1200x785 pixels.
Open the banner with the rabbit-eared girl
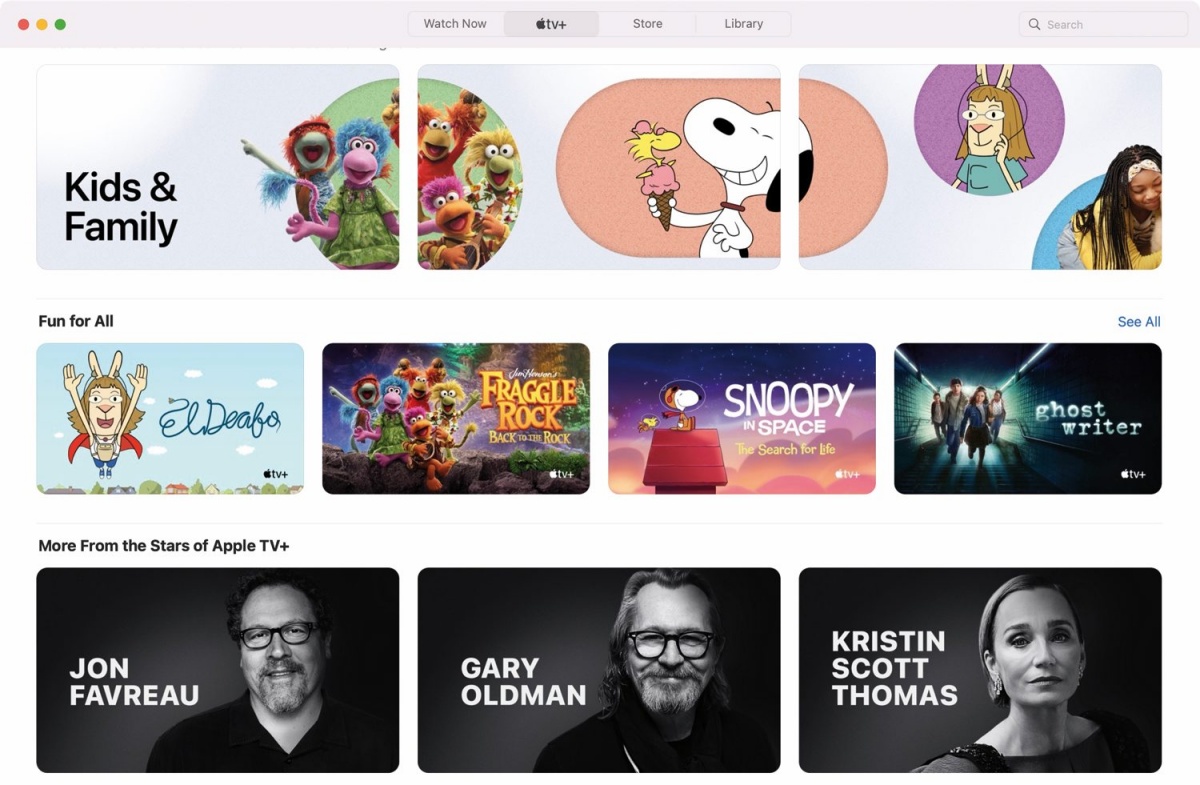coord(980,167)
